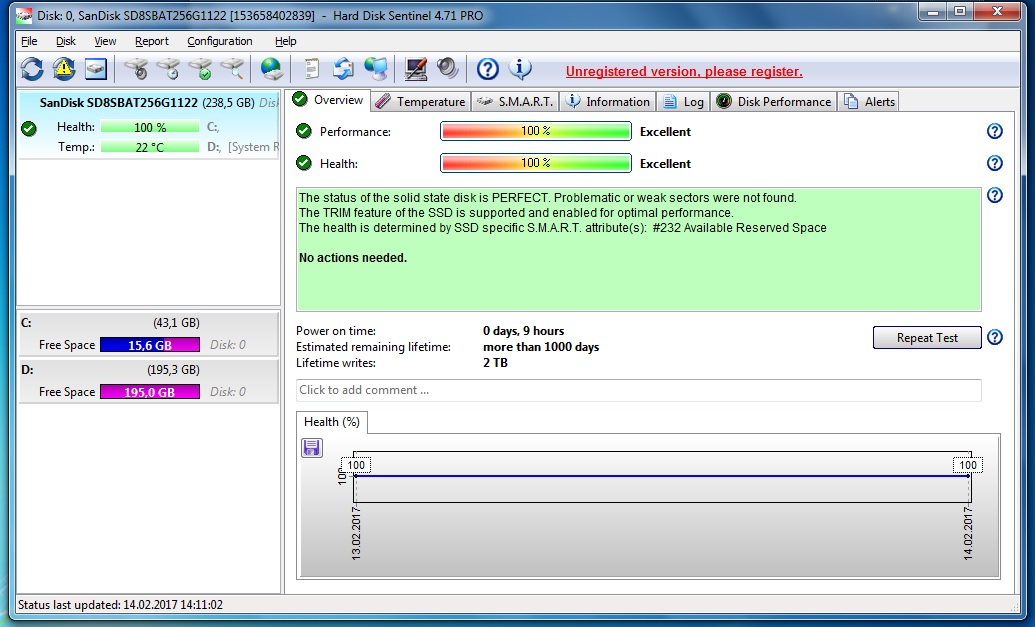Click help icon next to Repeat Test

click(x=994, y=338)
